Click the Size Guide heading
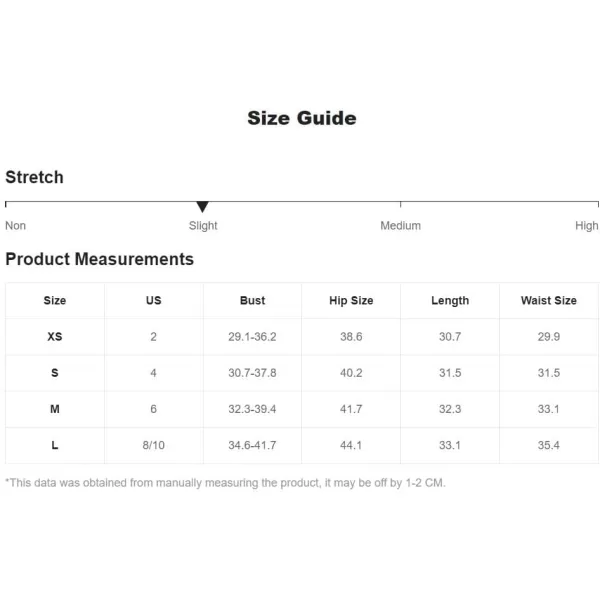The image size is (600, 600). click(x=301, y=118)
